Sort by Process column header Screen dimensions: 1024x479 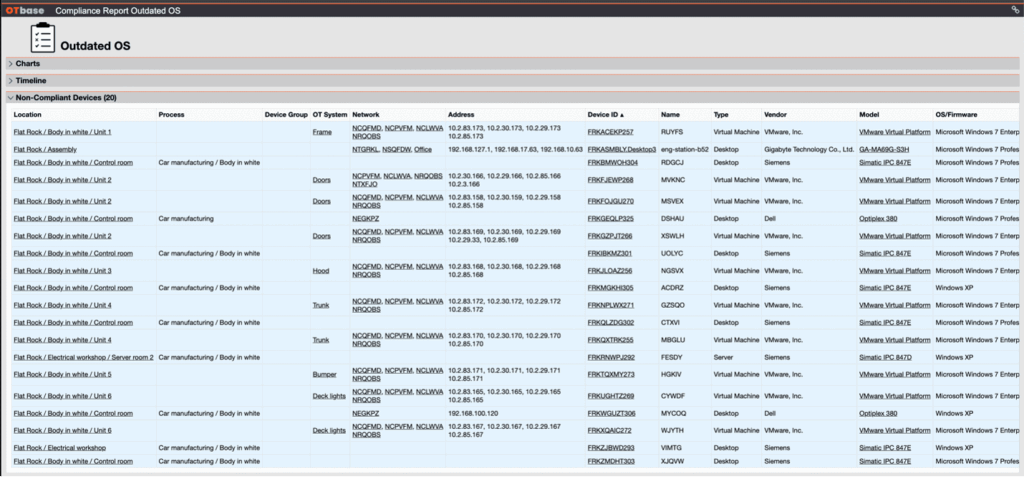tap(171, 114)
